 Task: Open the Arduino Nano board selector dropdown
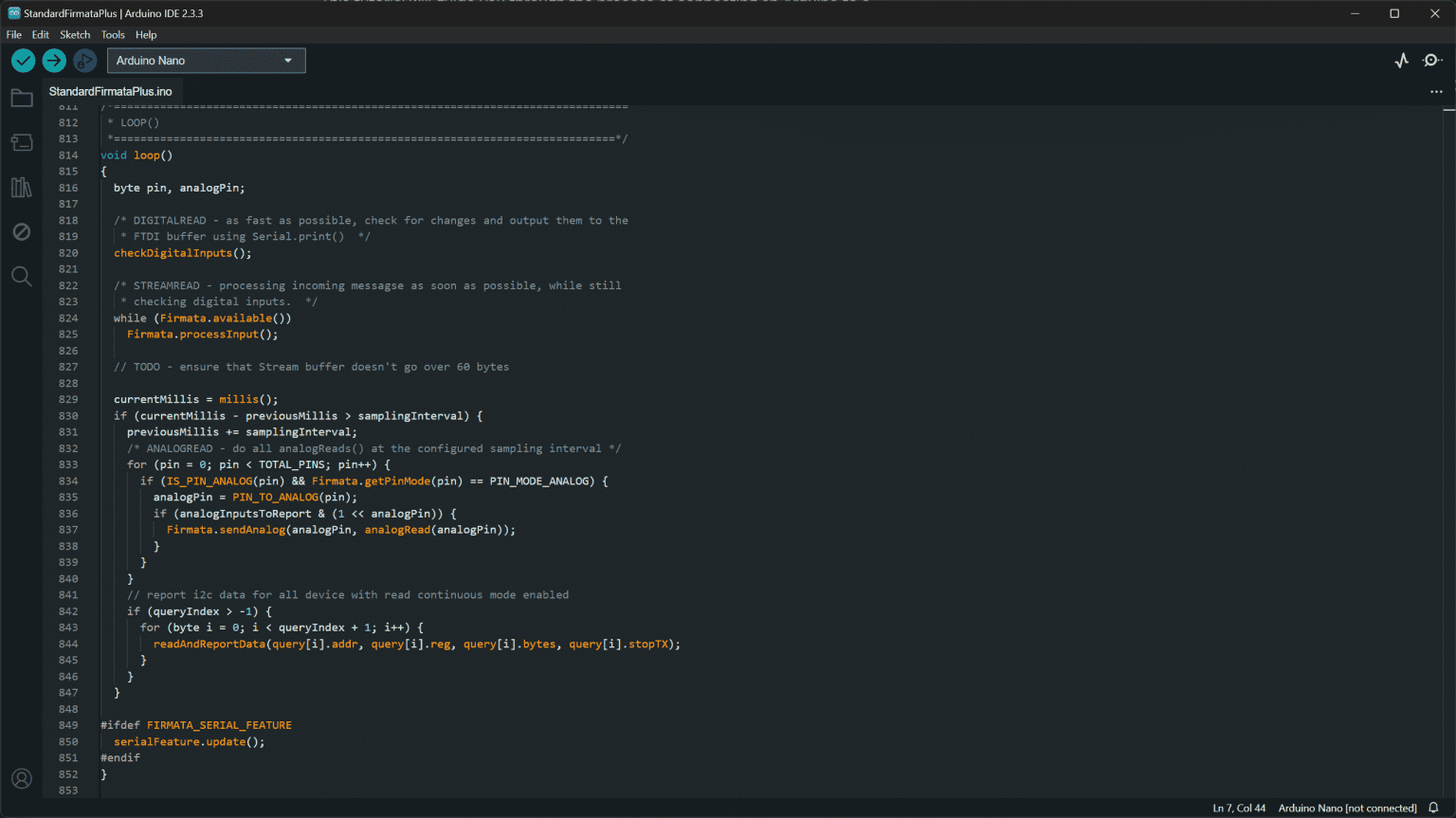206,60
